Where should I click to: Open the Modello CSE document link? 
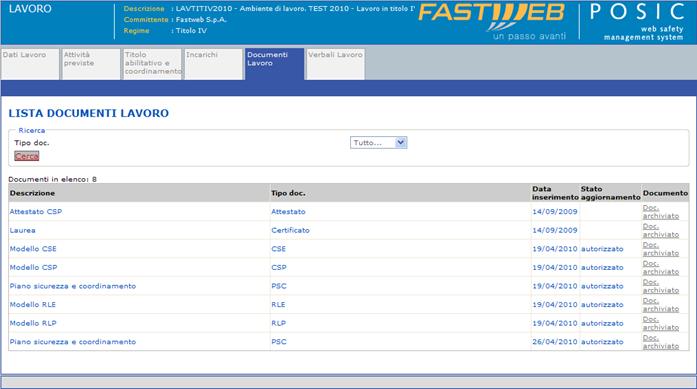(33, 249)
